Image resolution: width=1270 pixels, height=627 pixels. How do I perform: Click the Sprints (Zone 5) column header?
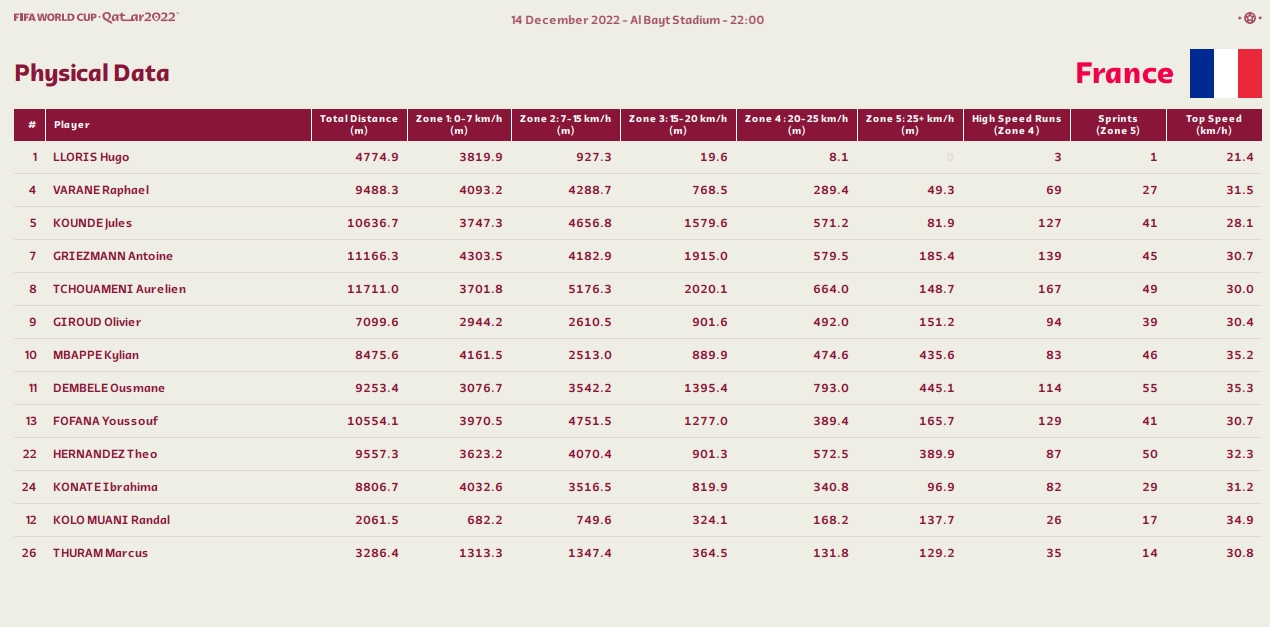(x=1118, y=125)
